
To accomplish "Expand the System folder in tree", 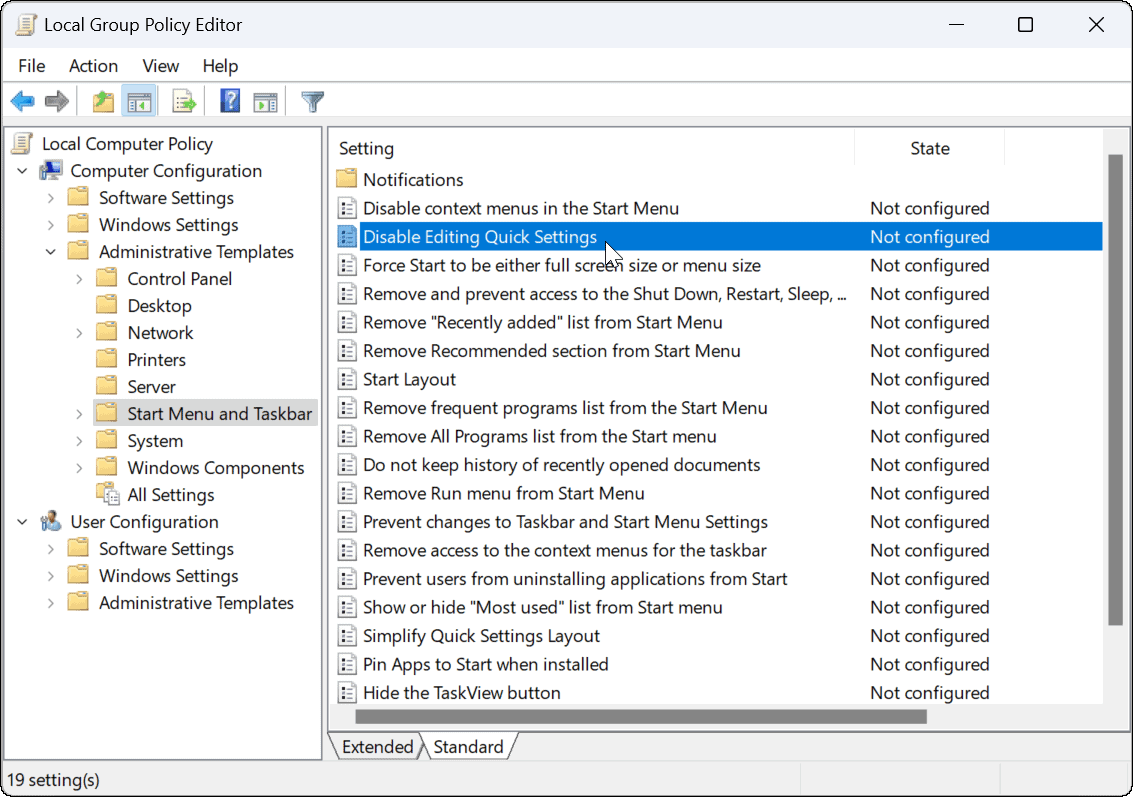I will tap(79, 441).
